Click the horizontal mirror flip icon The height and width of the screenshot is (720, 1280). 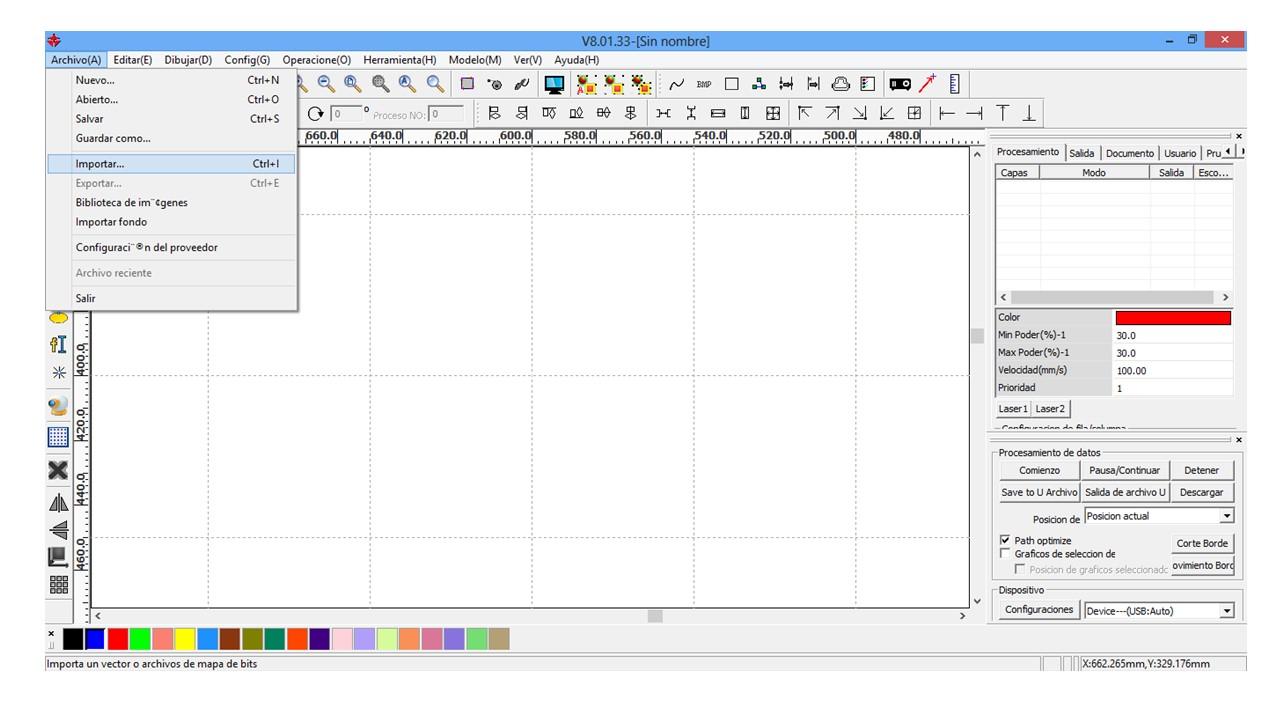coord(59,503)
